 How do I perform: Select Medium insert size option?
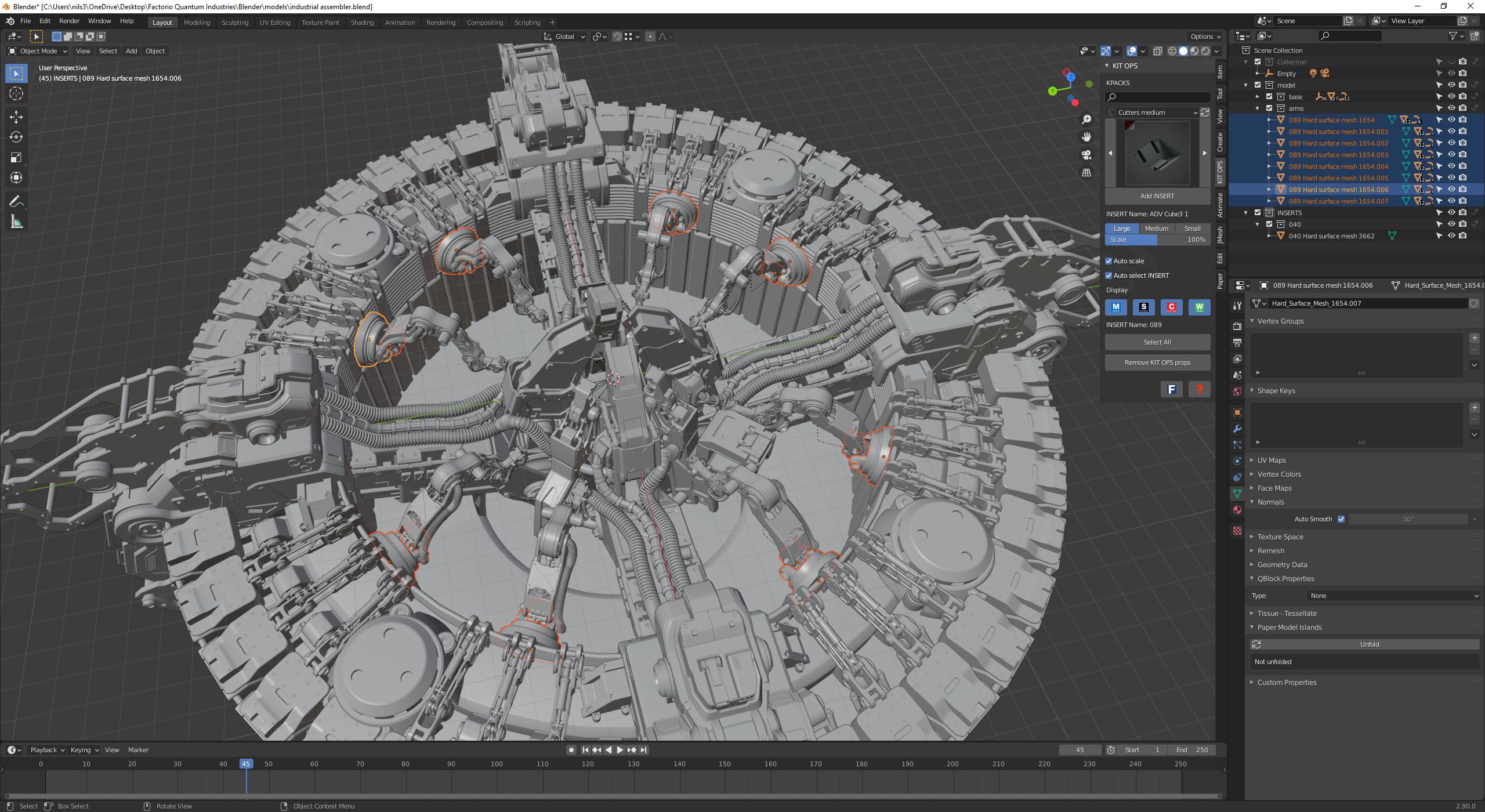click(1157, 229)
